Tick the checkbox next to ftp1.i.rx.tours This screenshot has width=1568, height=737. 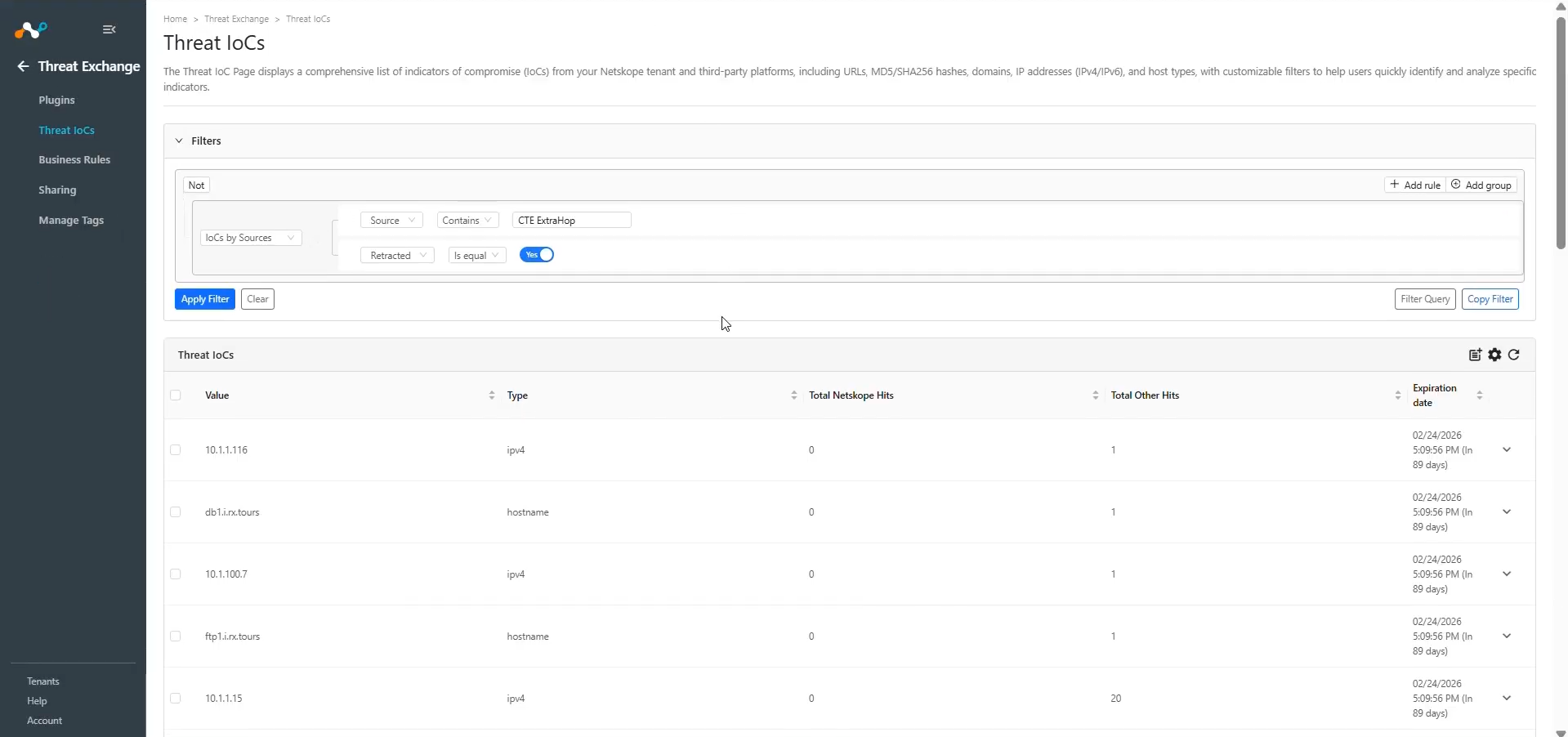176,636
